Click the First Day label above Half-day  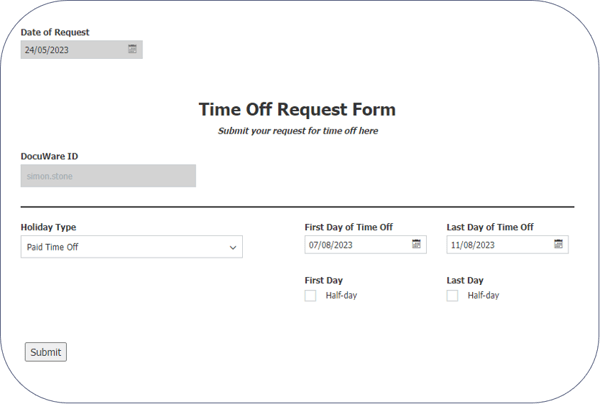[324, 280]
